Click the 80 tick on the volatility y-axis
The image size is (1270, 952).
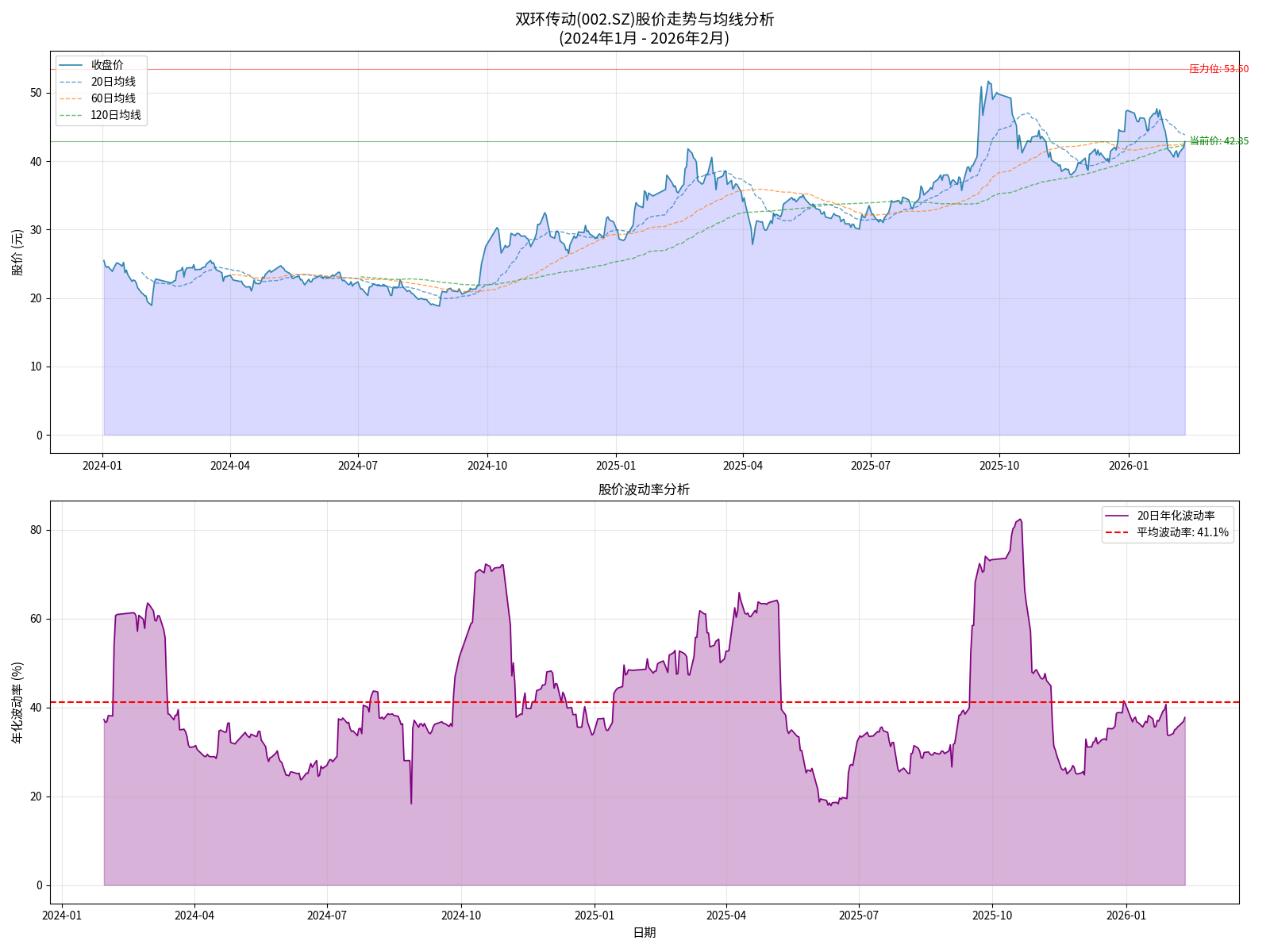click(36, 530)
